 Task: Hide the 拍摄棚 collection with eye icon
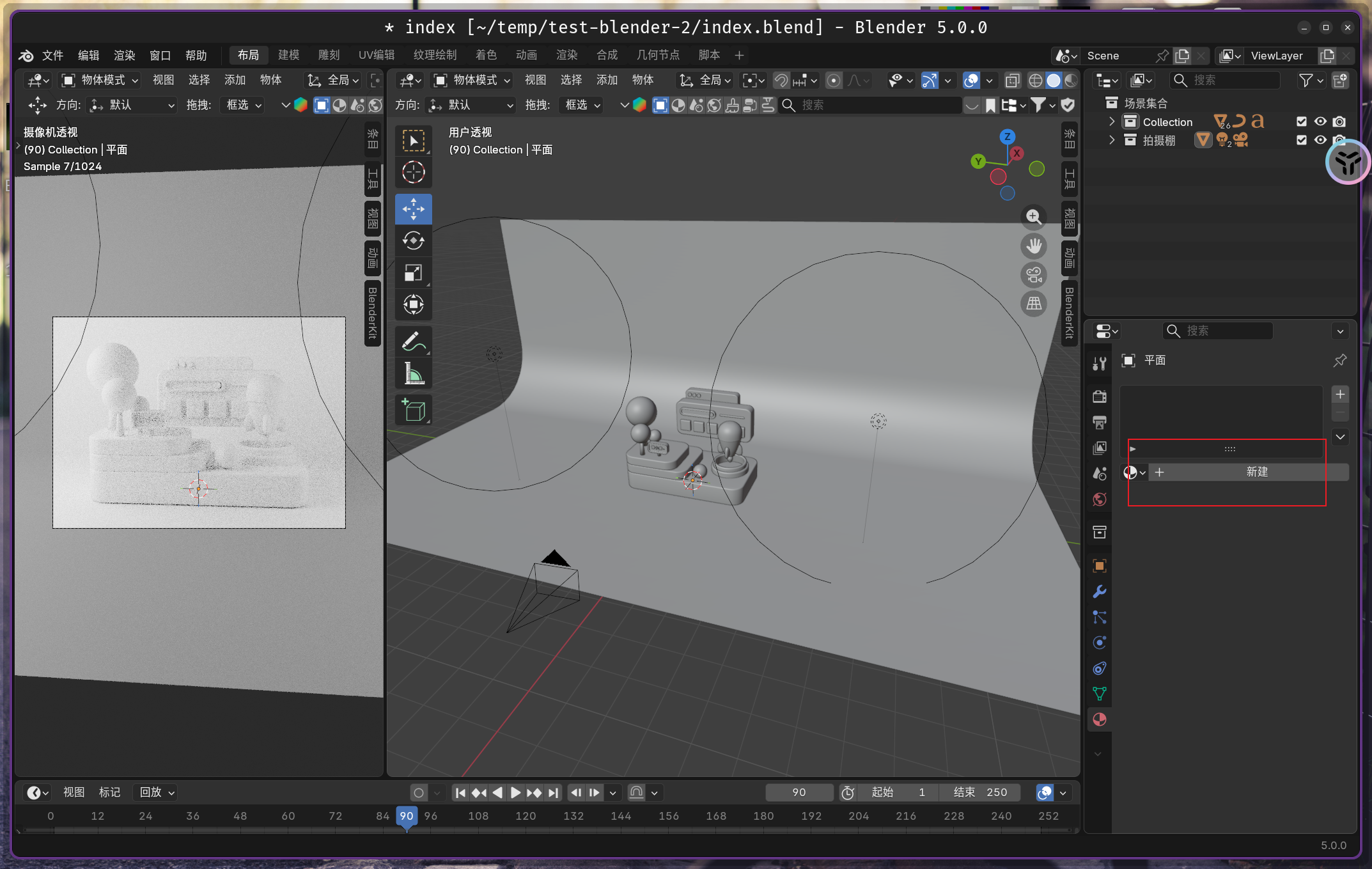point(1320,140)
